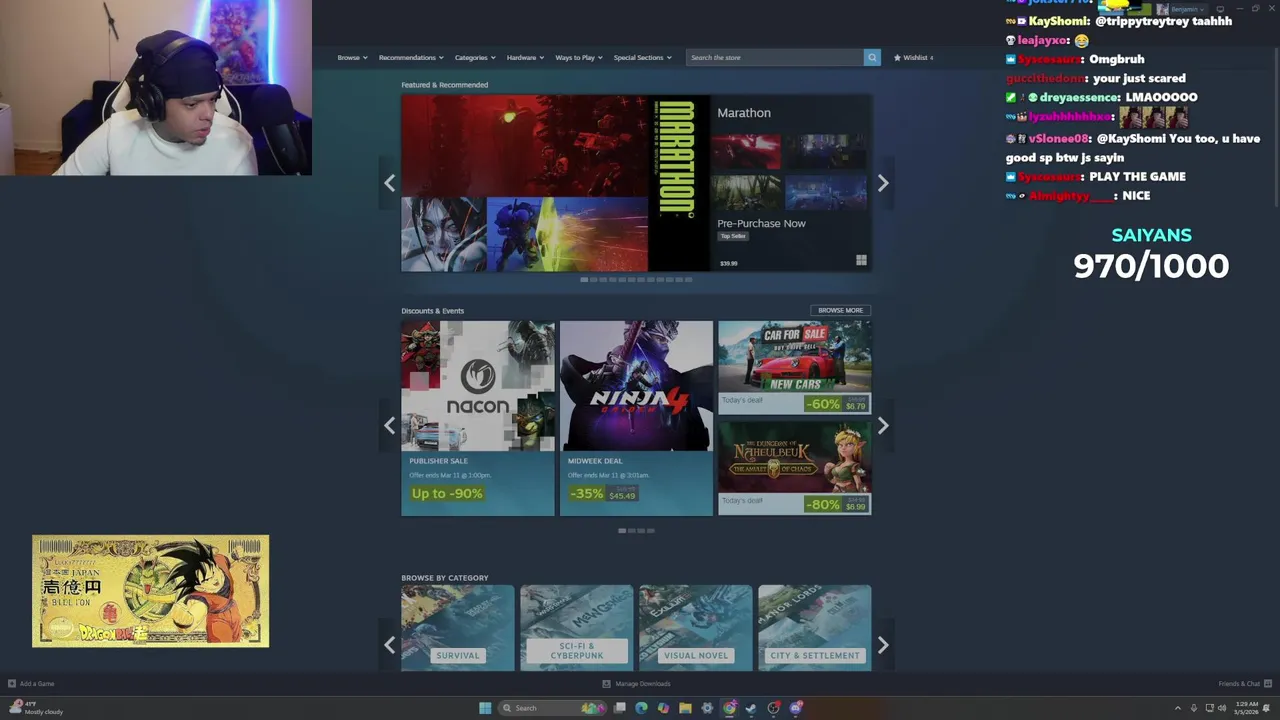Open the Nacon Publisher Sale card
This screenshot has height=720, width=1280.
tap(478, 418)
